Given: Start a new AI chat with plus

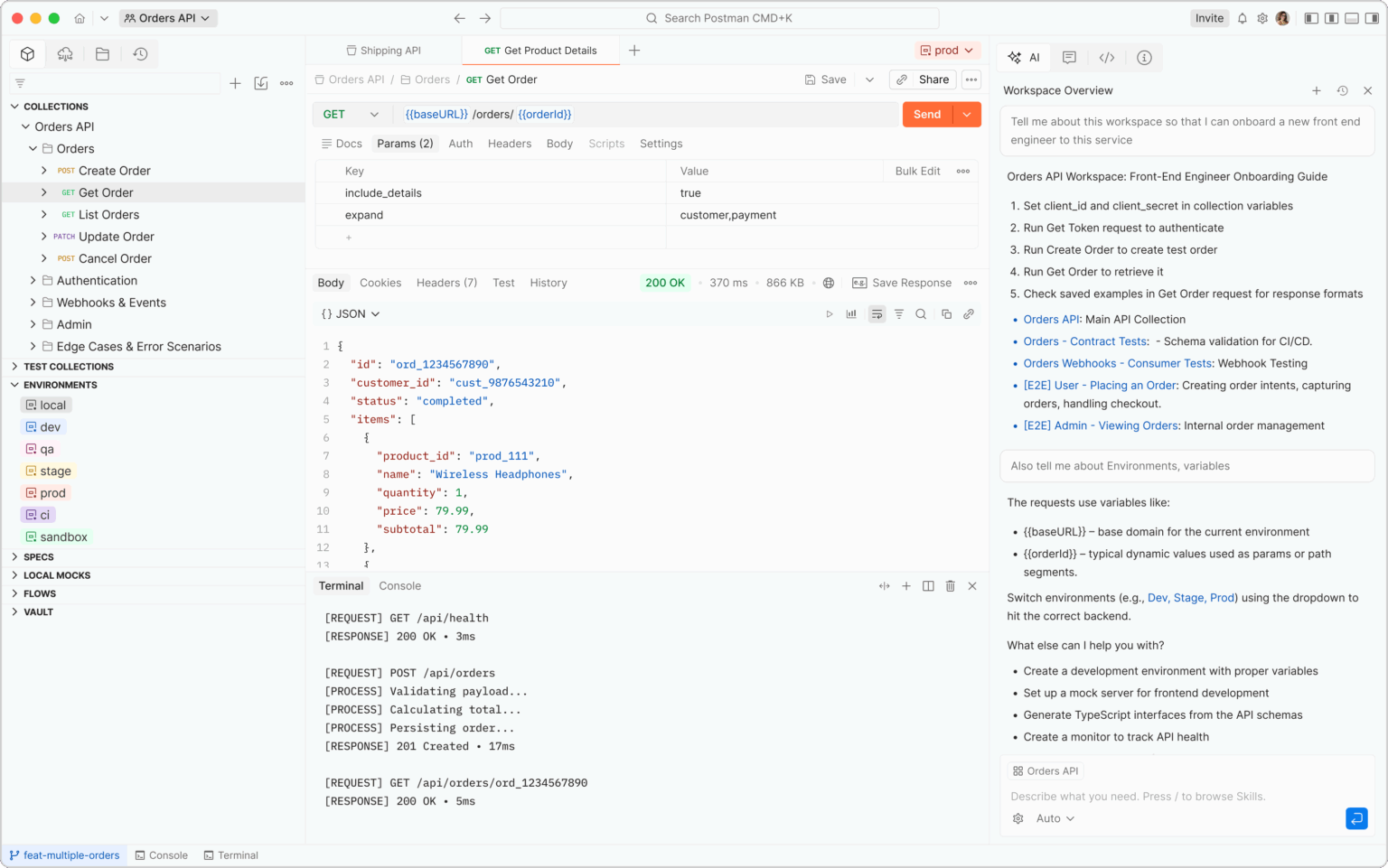Looking at the screenshot, I should point(1317,90).
